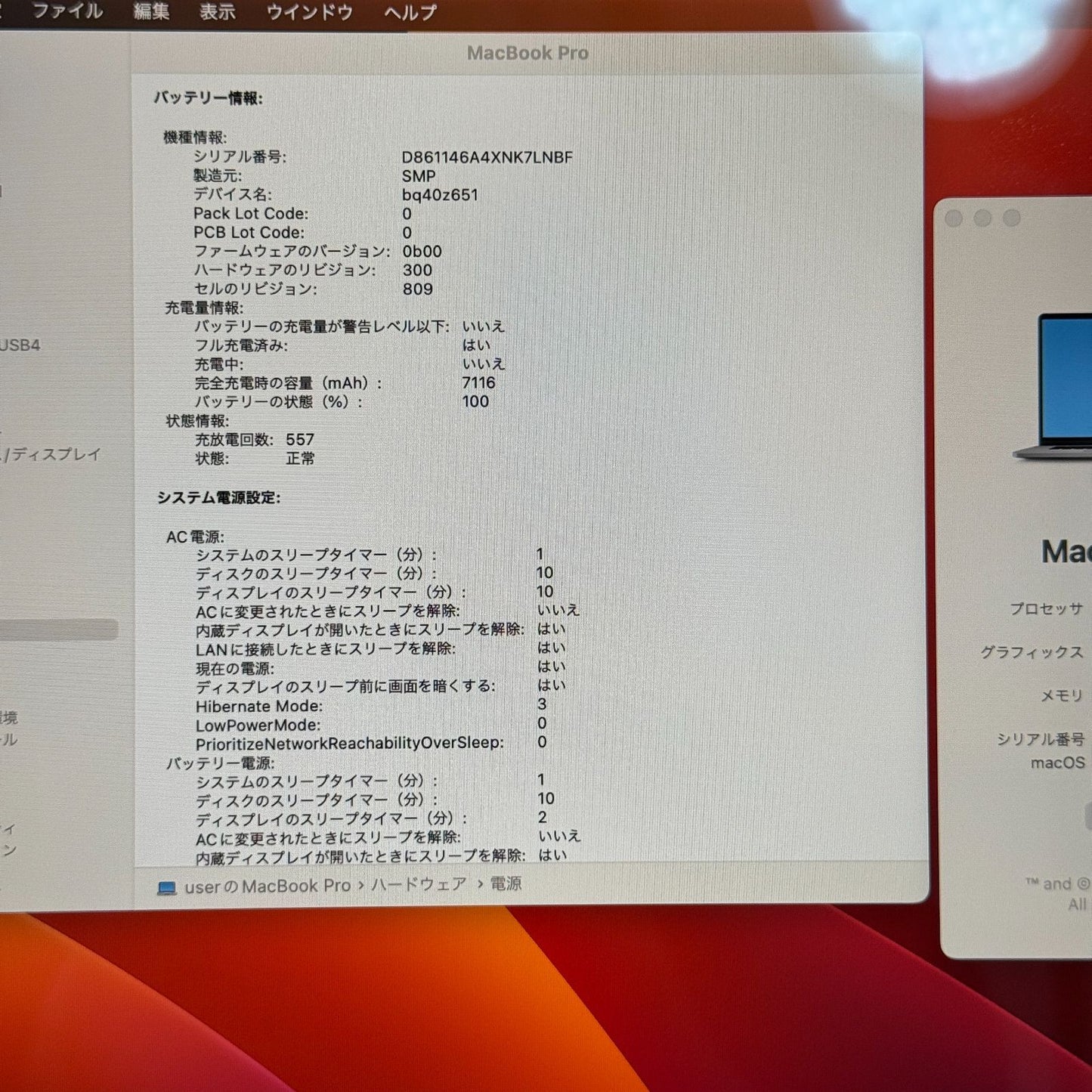Click the 充電量情報 section label

coord(204,308)
